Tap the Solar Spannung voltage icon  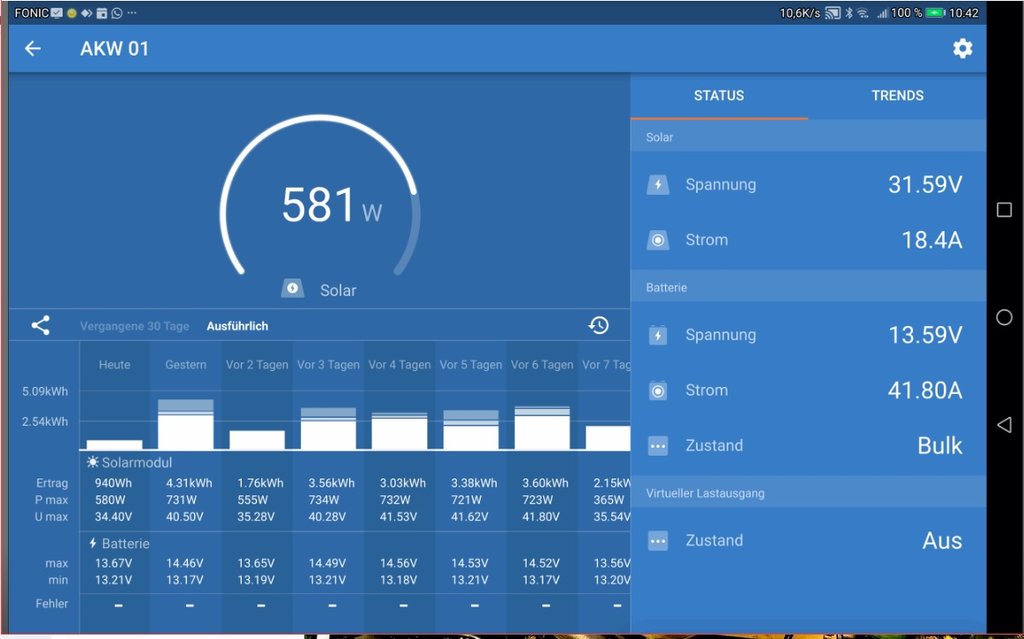coord(657,185)
